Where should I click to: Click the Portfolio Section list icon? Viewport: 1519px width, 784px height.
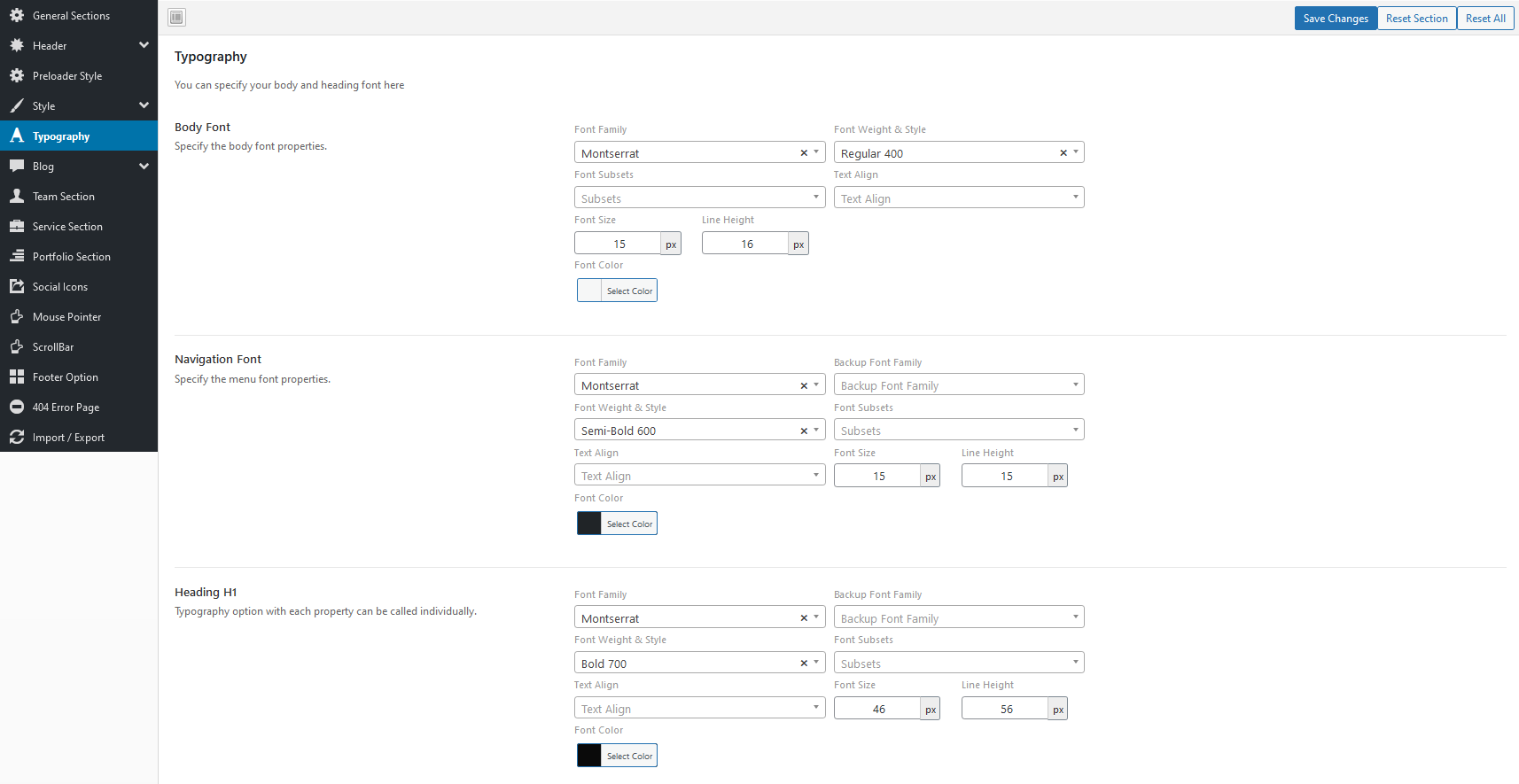click(17, 256)
